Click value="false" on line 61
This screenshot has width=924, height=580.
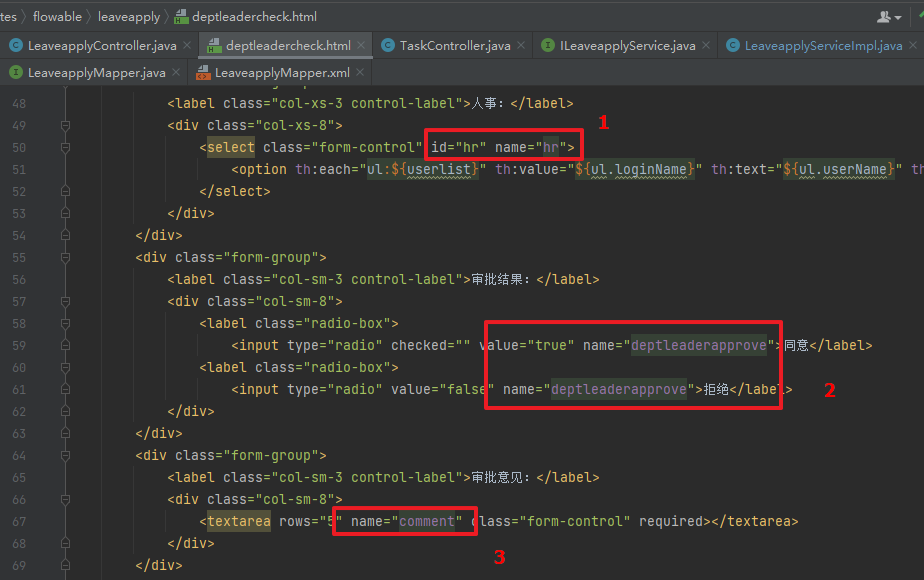(x=443, y=390)
